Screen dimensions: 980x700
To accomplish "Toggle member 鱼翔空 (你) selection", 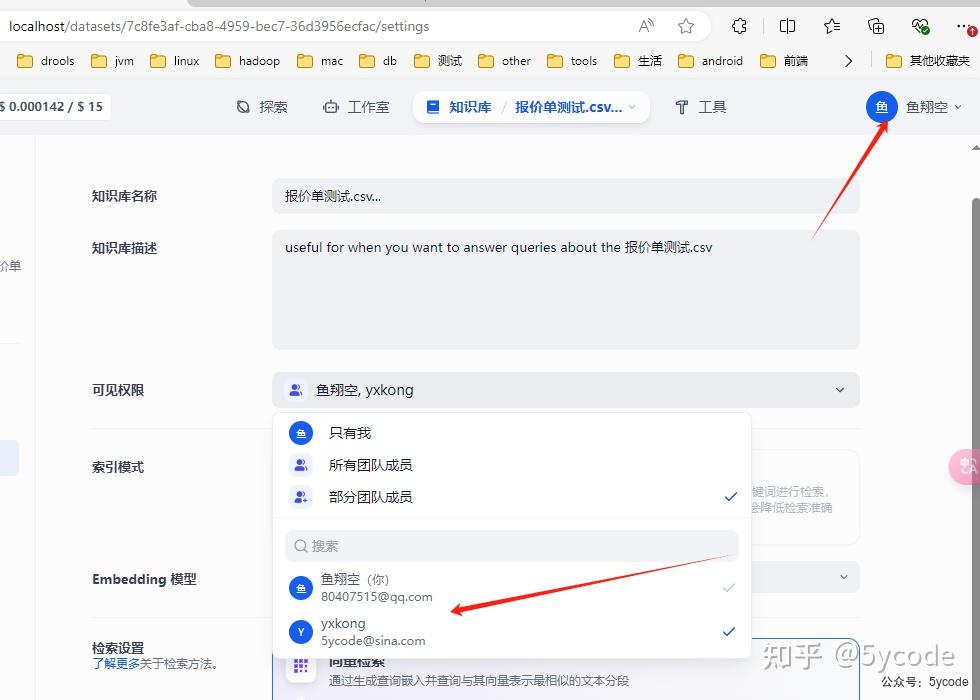I will 511,588.
